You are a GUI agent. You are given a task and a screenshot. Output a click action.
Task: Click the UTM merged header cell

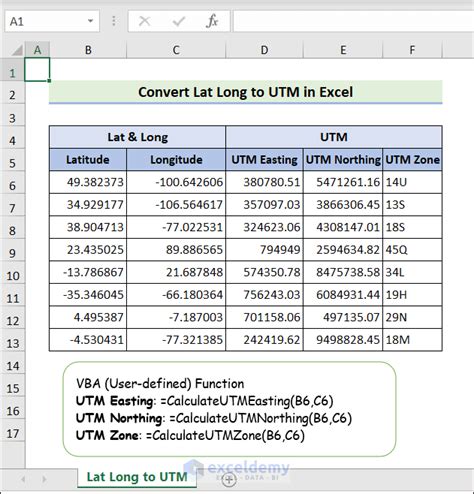334,137
